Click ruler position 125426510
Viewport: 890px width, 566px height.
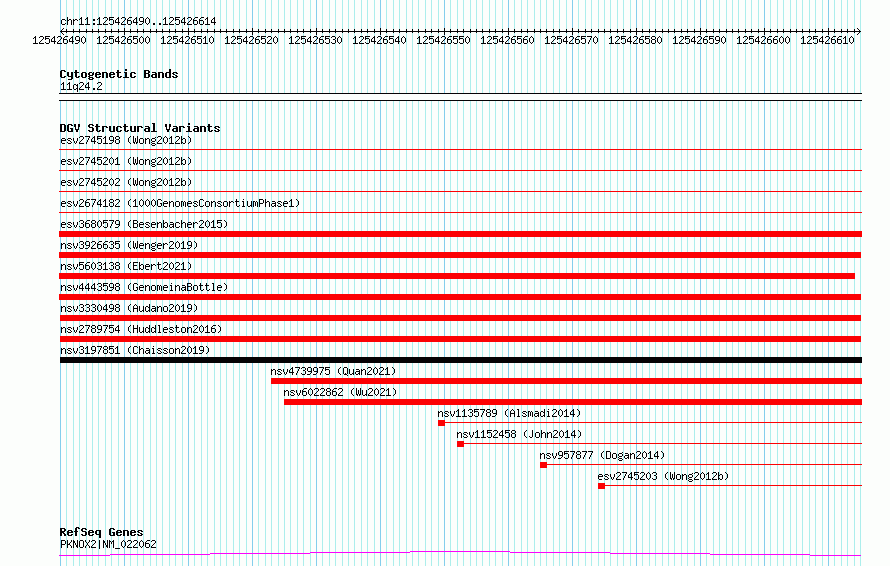click(x=187, y=40)
